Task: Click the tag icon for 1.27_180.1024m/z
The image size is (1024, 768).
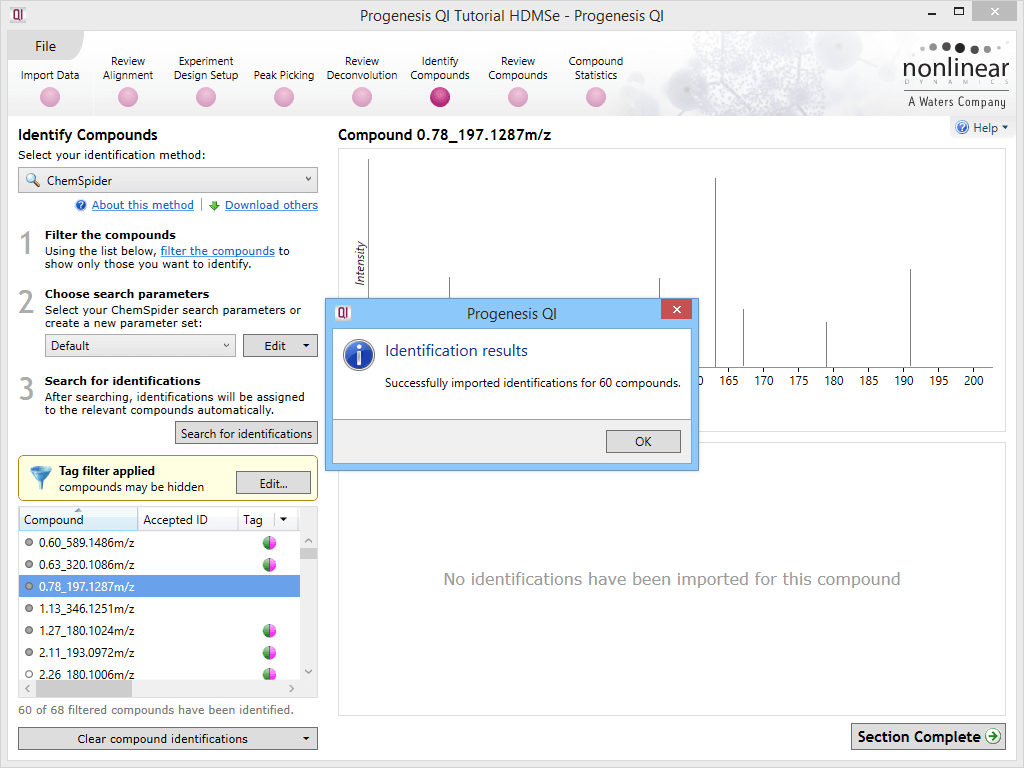Action: (x=269, y=631)
